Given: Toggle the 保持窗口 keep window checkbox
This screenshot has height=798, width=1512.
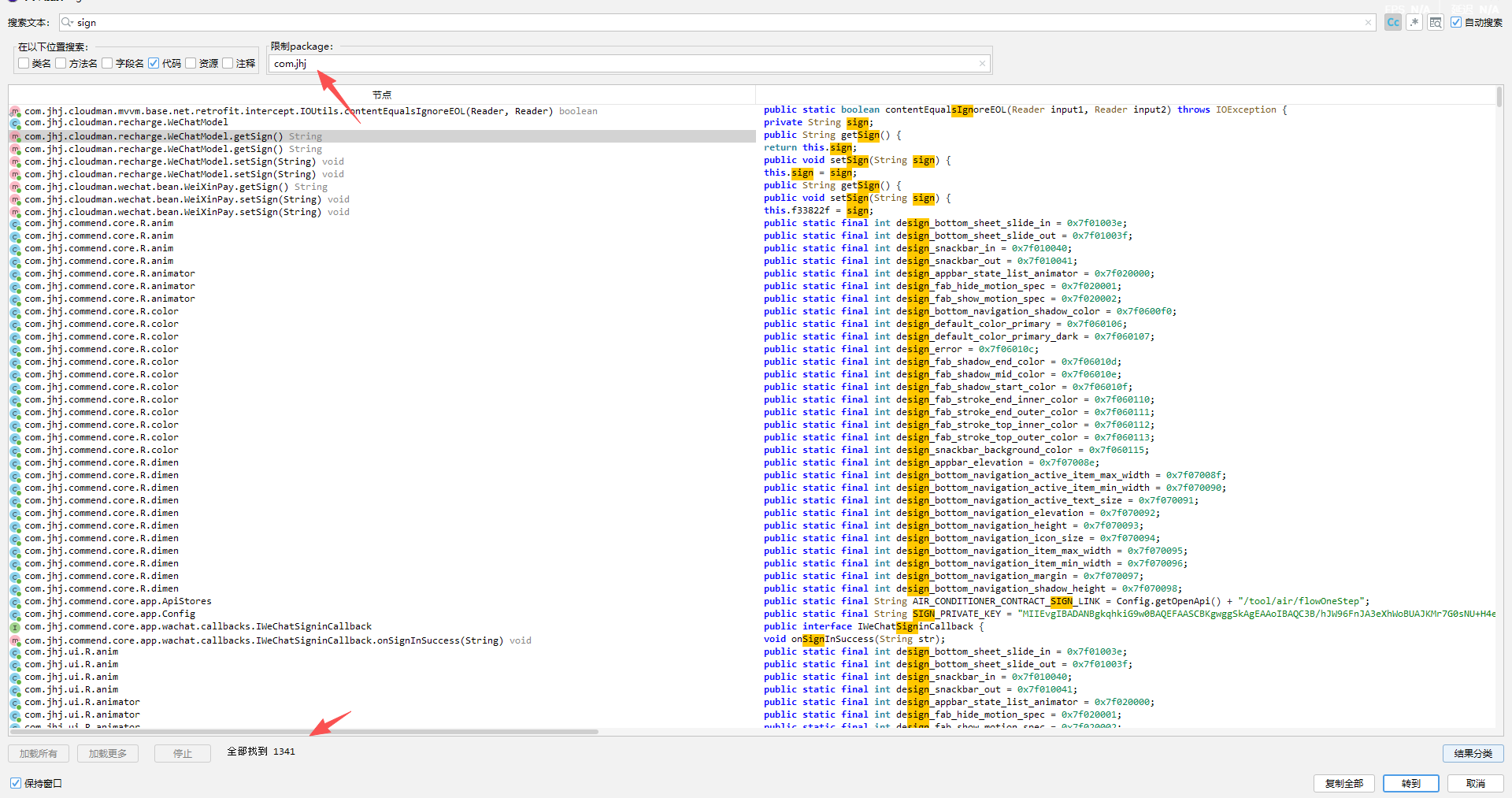Looking at the screenshot, I should tap(16, 783).
